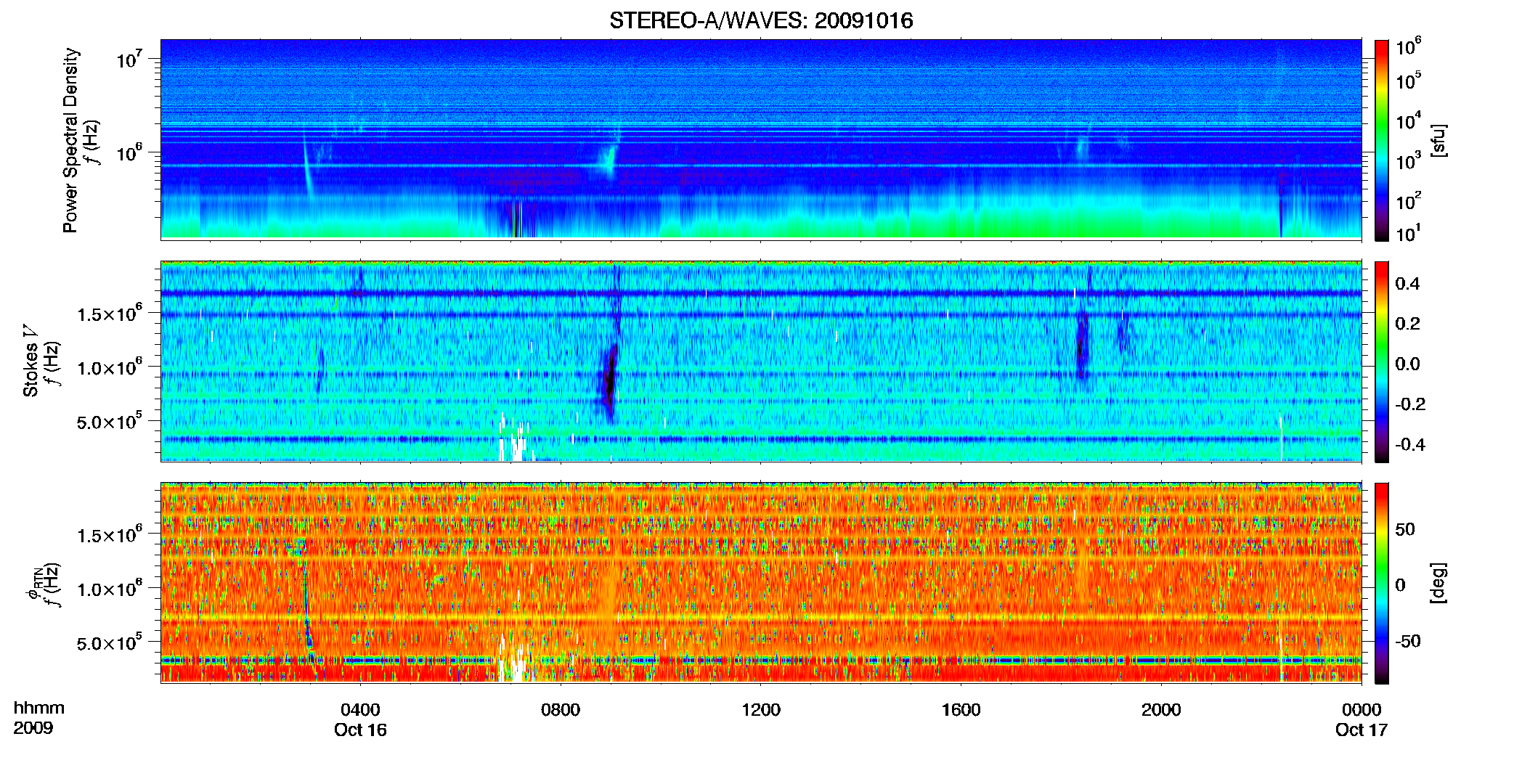
Task: Click the hhmm time format label
Action: coord(39,708)
